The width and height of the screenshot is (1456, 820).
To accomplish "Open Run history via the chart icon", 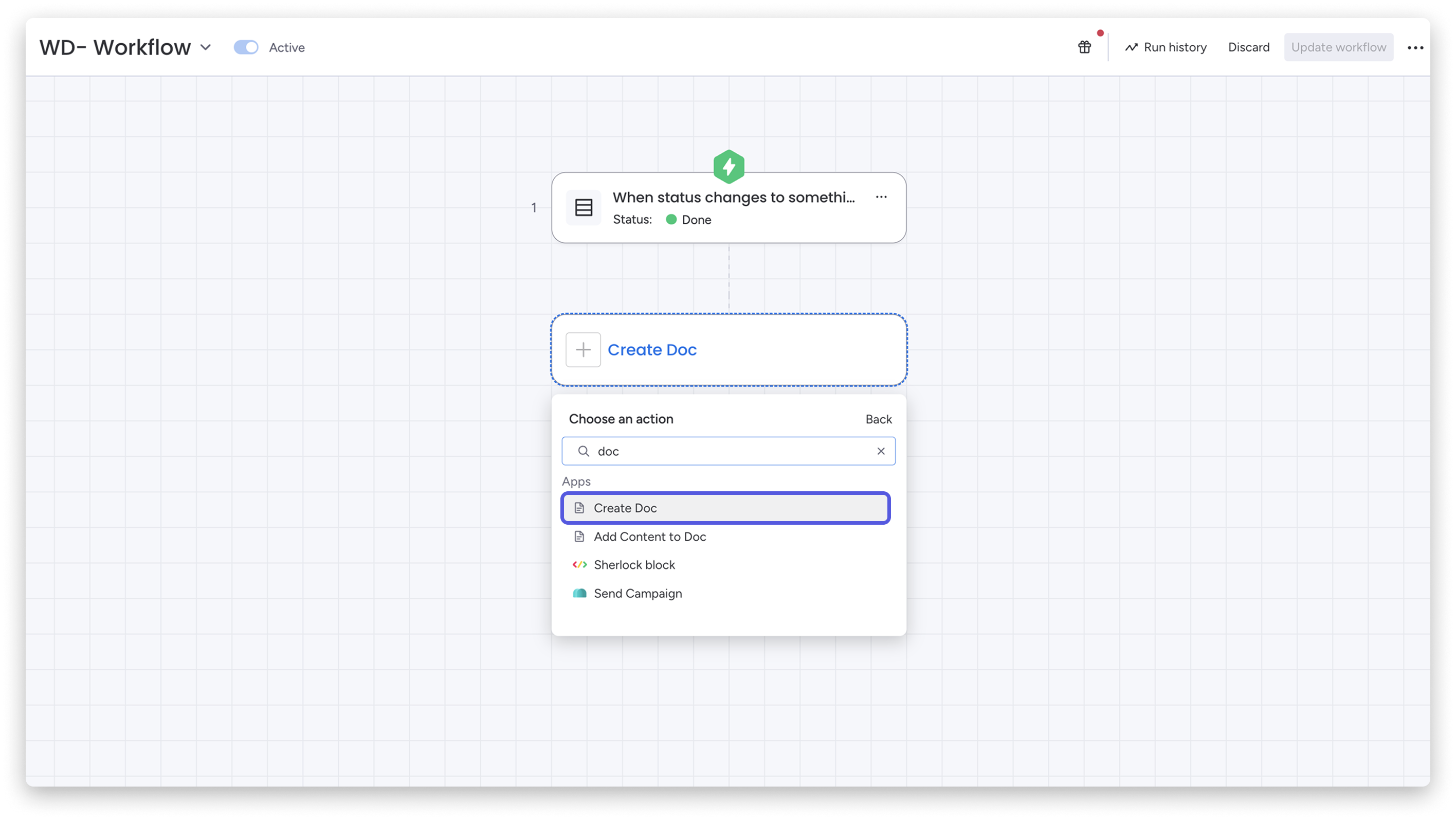I will click(x=1131, y=47).
